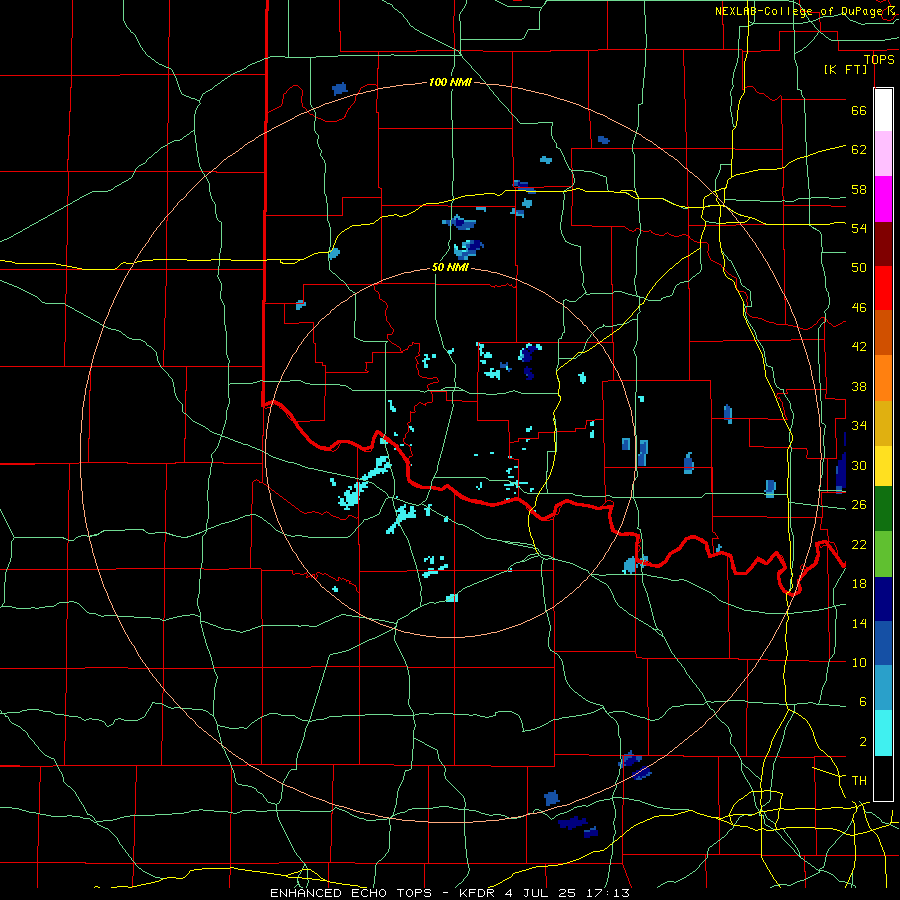Click the "38" legend value
900x900 pixels.
tap(859, 386)
